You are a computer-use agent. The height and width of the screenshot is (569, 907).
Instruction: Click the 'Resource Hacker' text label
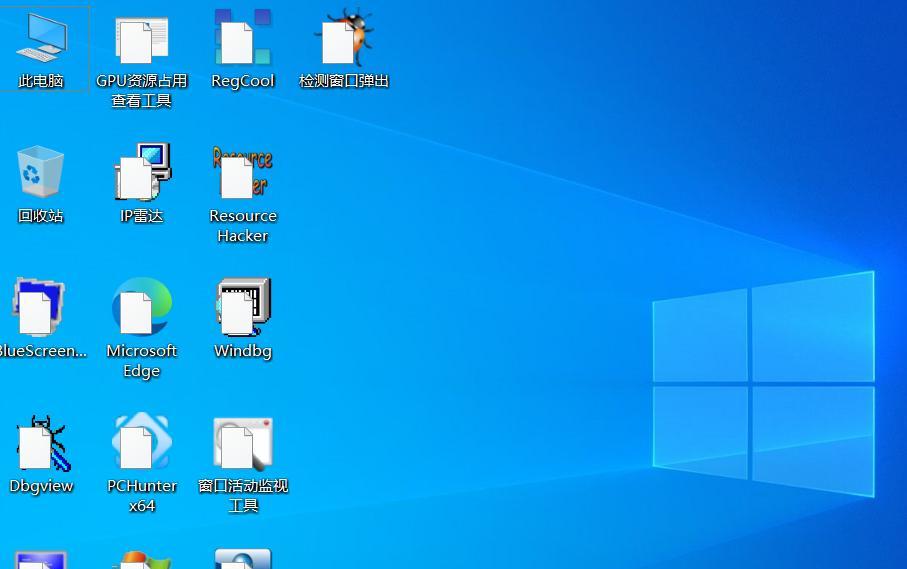pyautogui.click(x=243, y=226)
